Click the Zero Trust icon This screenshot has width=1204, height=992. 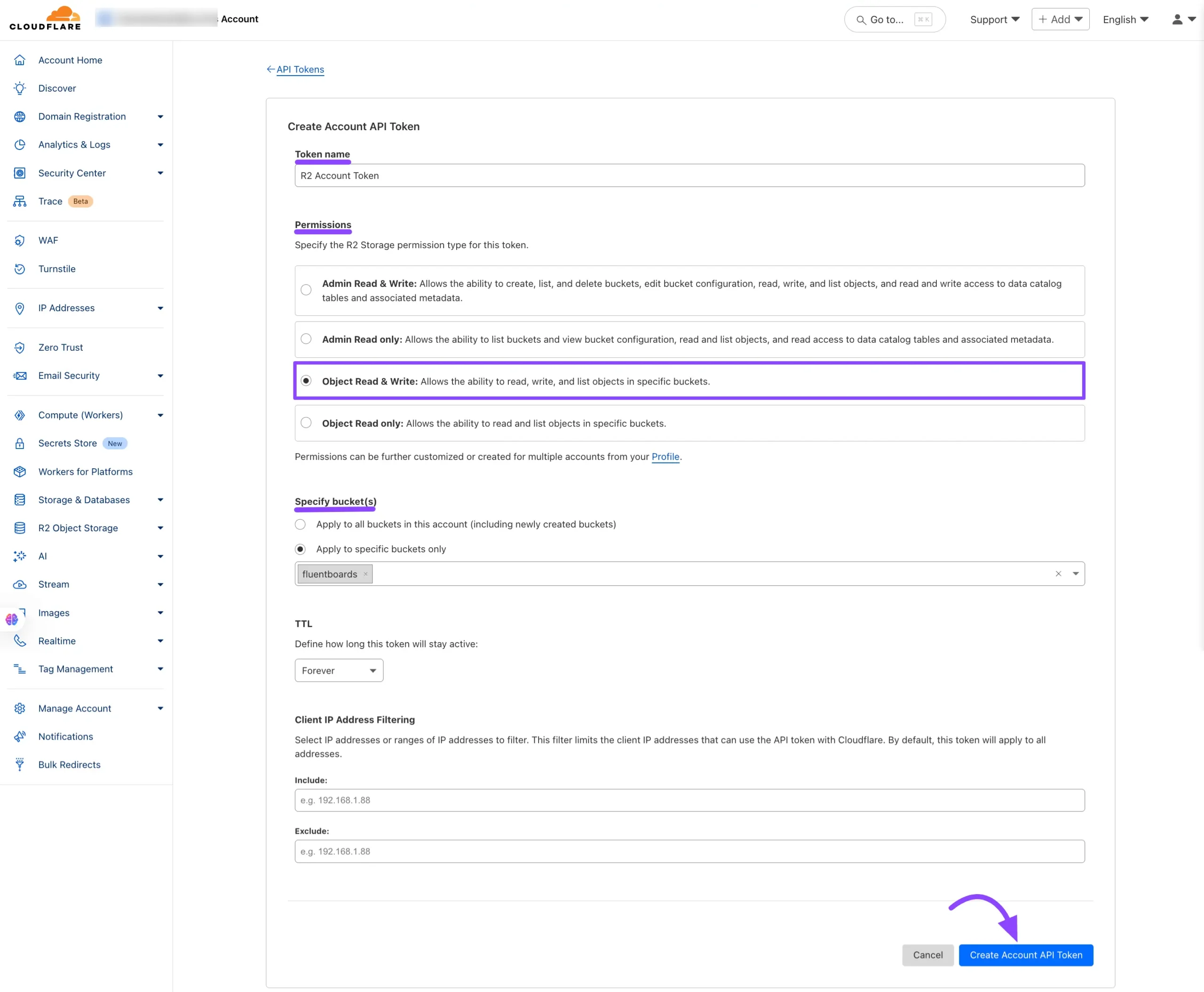click(x=20, y=347)
